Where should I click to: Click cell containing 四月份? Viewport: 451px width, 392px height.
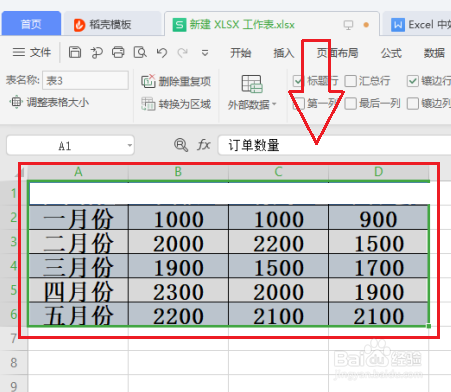pyautogui.click(x=78, y=290)
